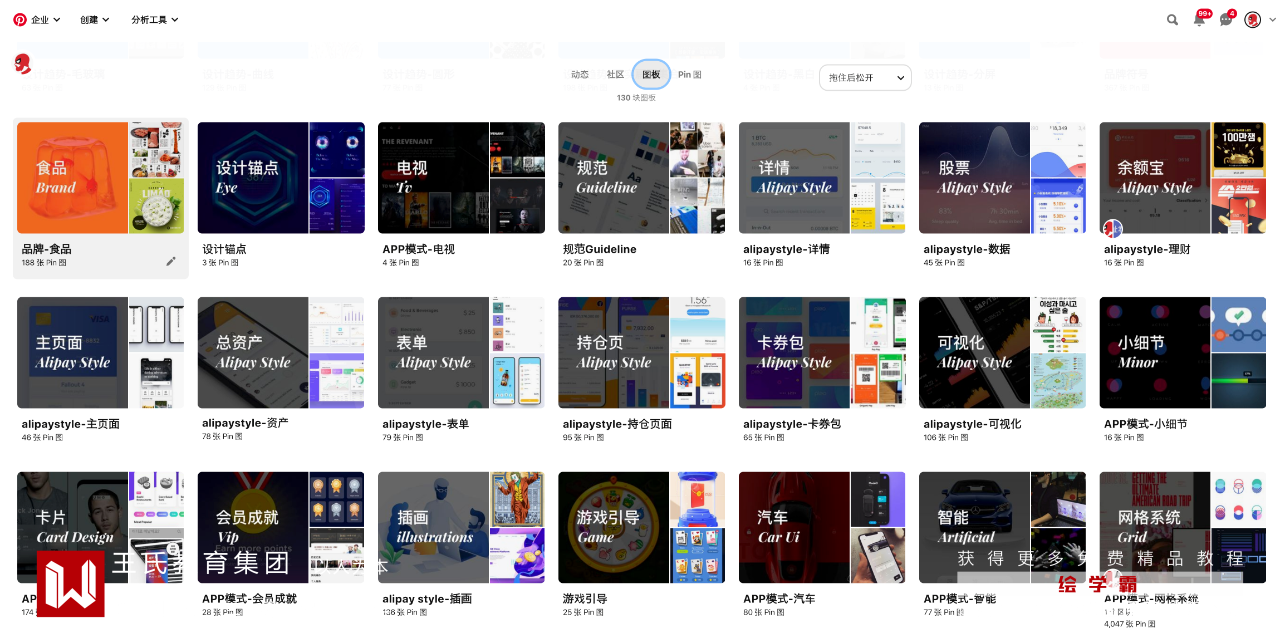Image resolution: width=1280 pixels, height=643 pixels.
Task: Select the 图板 tab
Action: (651, 75)
